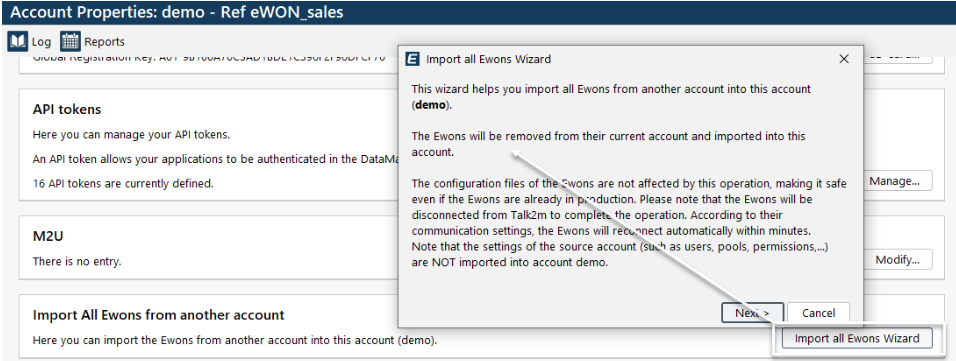Click the partially hidden button above Manage
The width and height of the screenshot is (956, 361).
click(898, 58)
